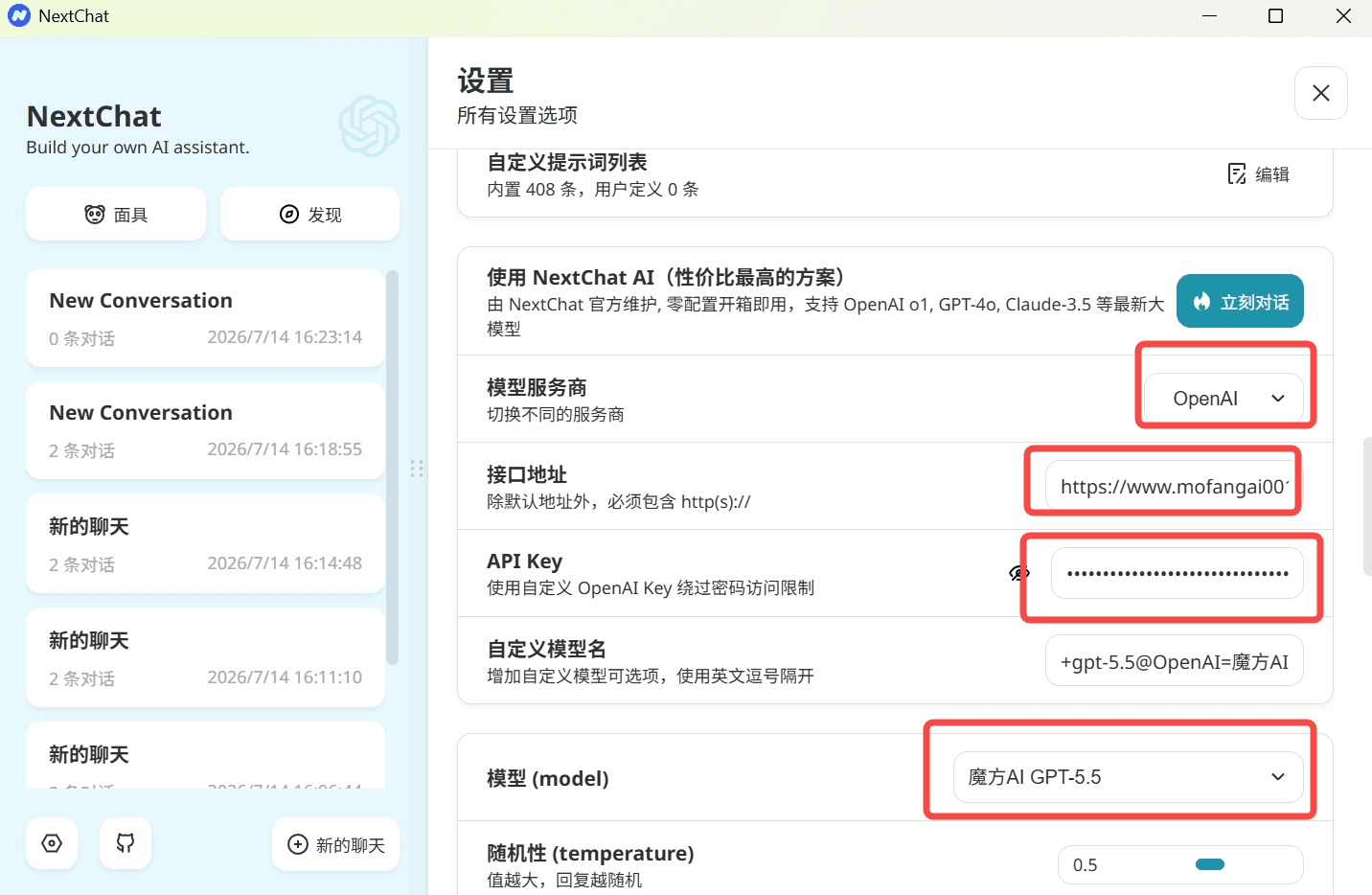
Task: Open the Discover (发现) button
Action: tap(309, 214)
